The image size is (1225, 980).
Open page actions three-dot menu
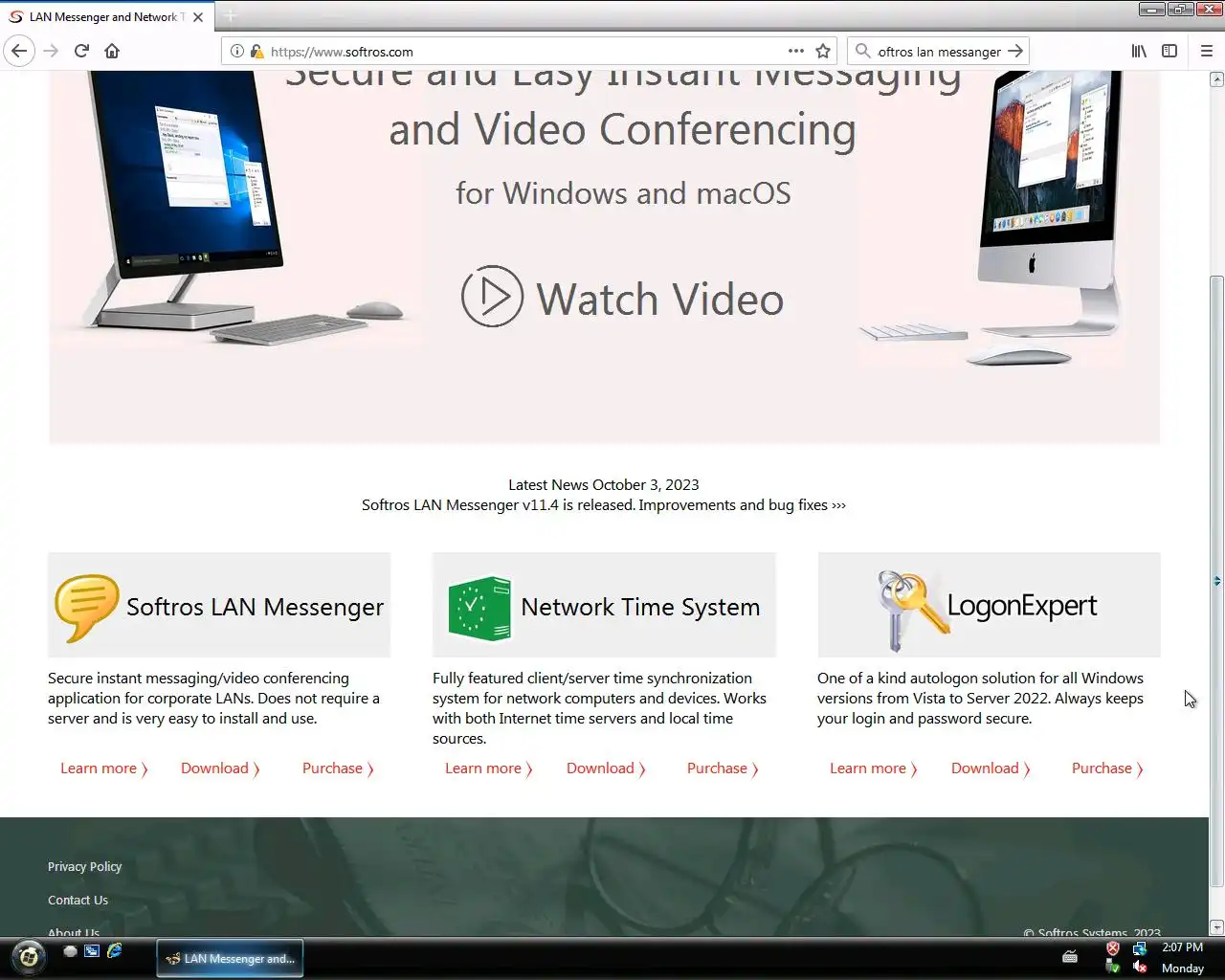795,51
